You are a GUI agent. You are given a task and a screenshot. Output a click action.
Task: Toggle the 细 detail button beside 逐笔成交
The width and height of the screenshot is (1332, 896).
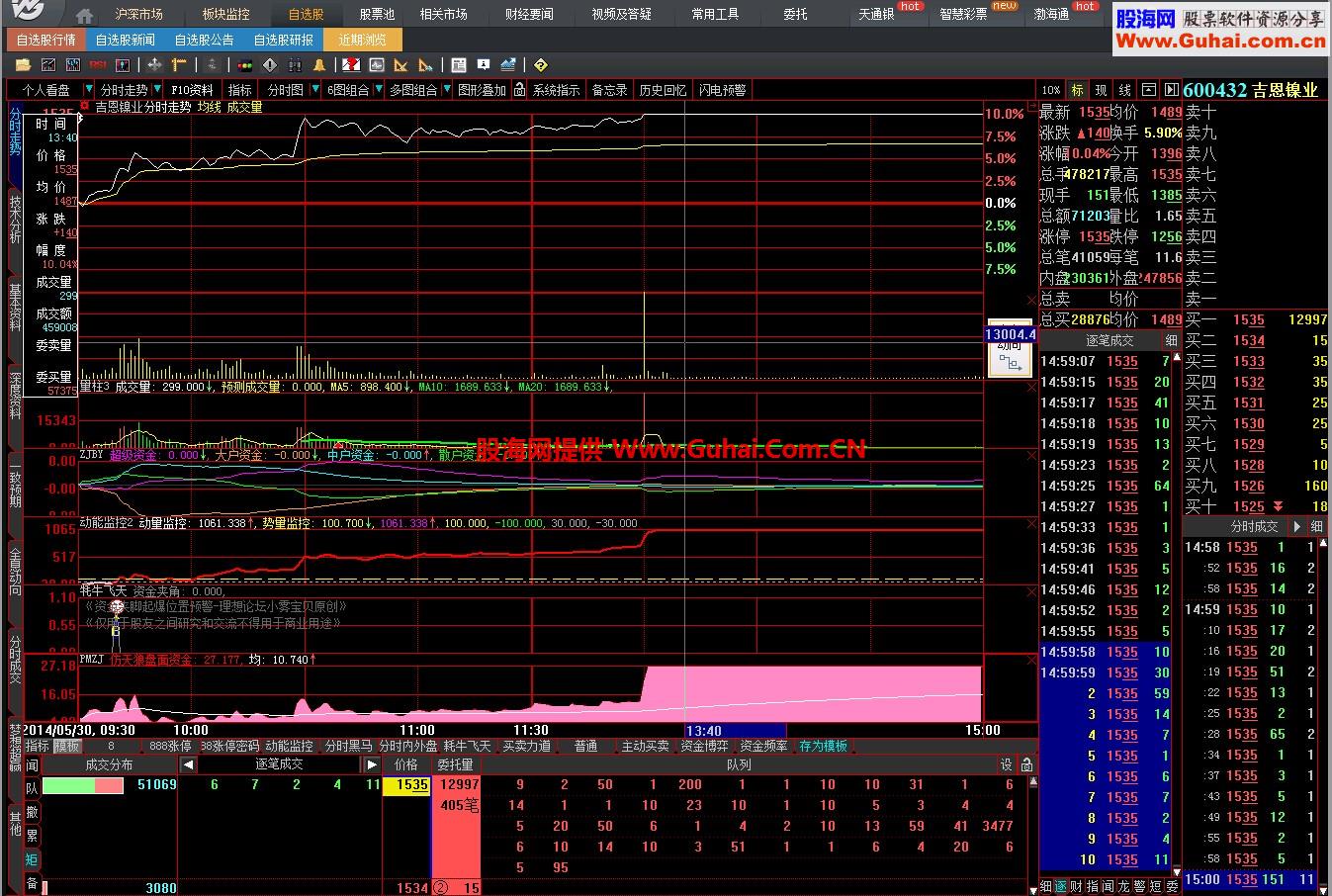[1172, 340]
